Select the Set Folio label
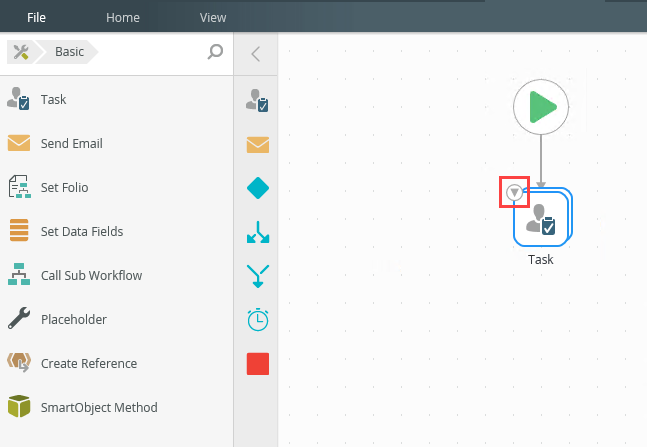Image resolution: width=647 pixels, height=447 pixels. [x=64, y=187]
